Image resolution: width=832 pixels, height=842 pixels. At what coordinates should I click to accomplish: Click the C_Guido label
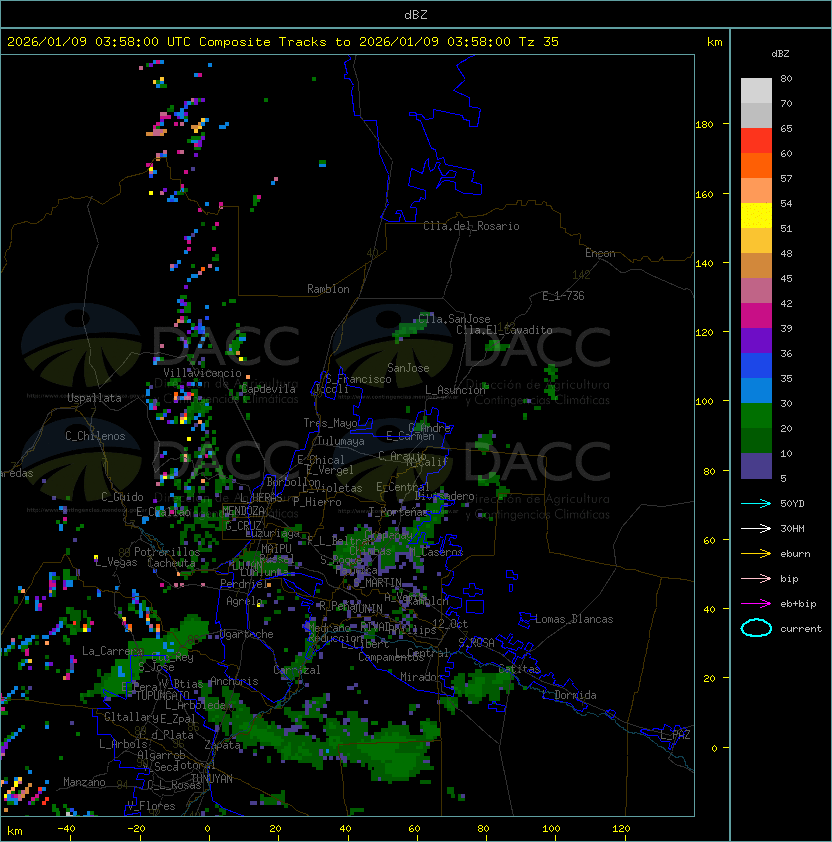122,497
